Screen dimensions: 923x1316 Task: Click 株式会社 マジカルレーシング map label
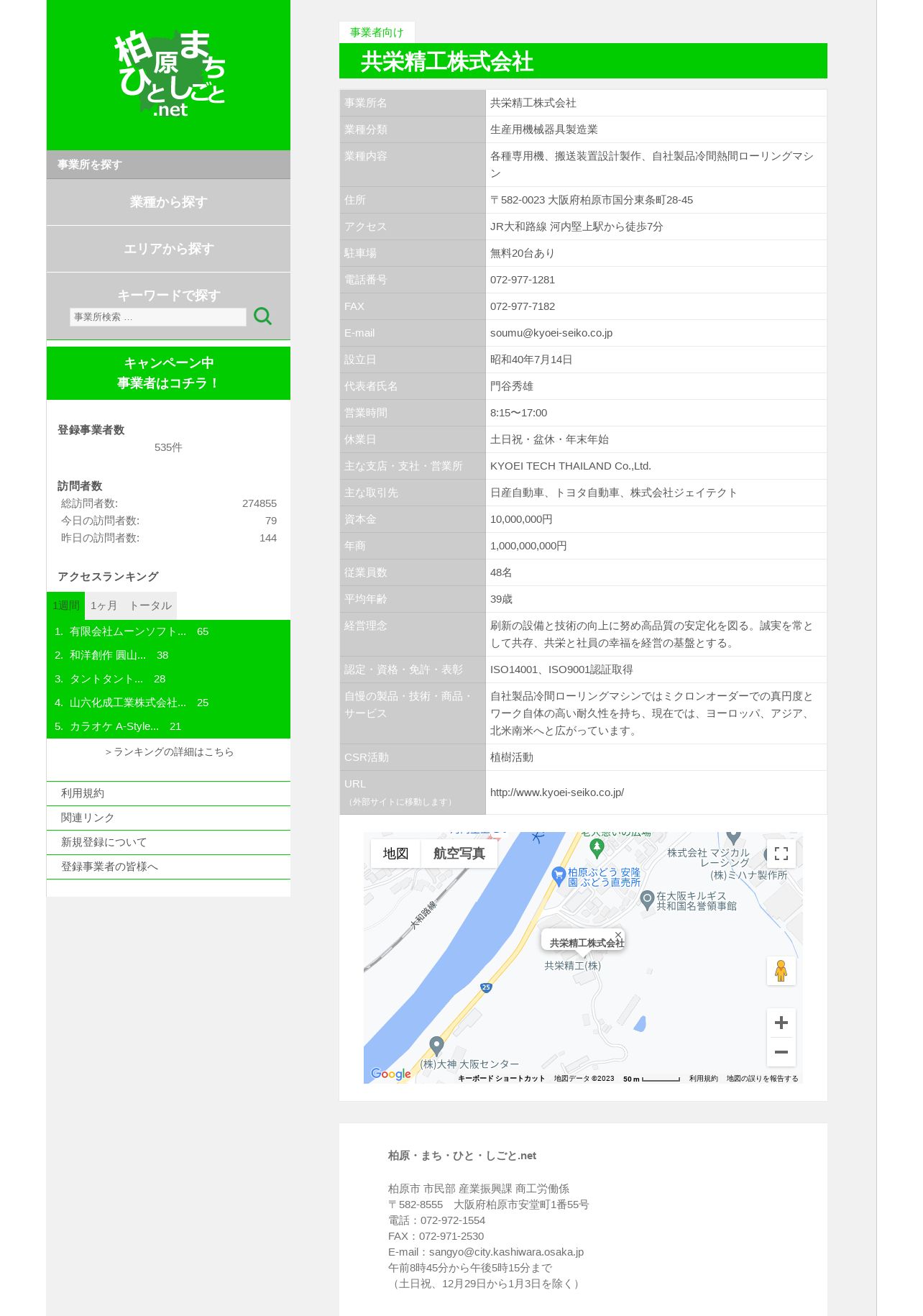pos(708,858)
